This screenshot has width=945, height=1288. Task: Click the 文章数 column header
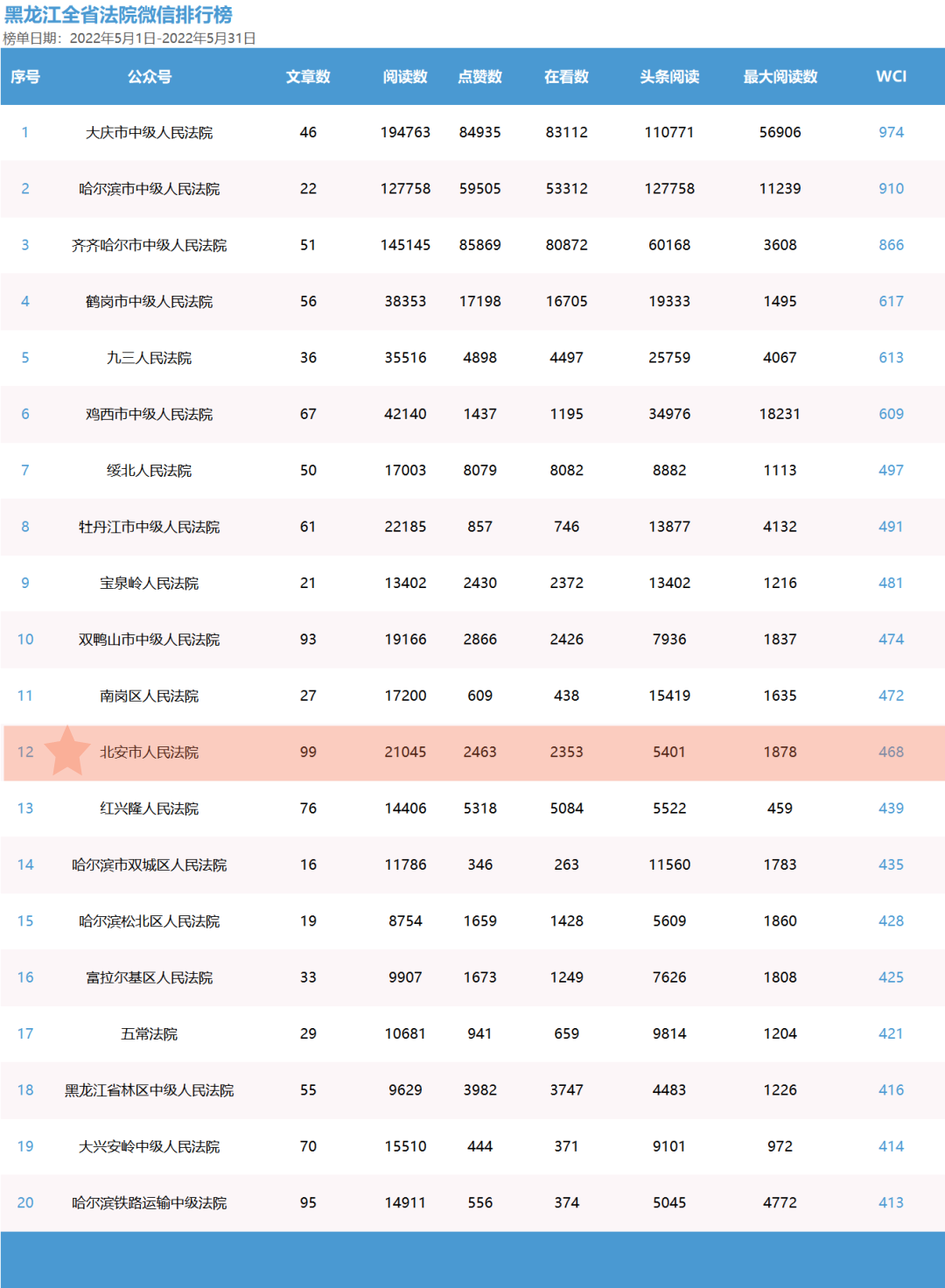click(x=308, y=77)
